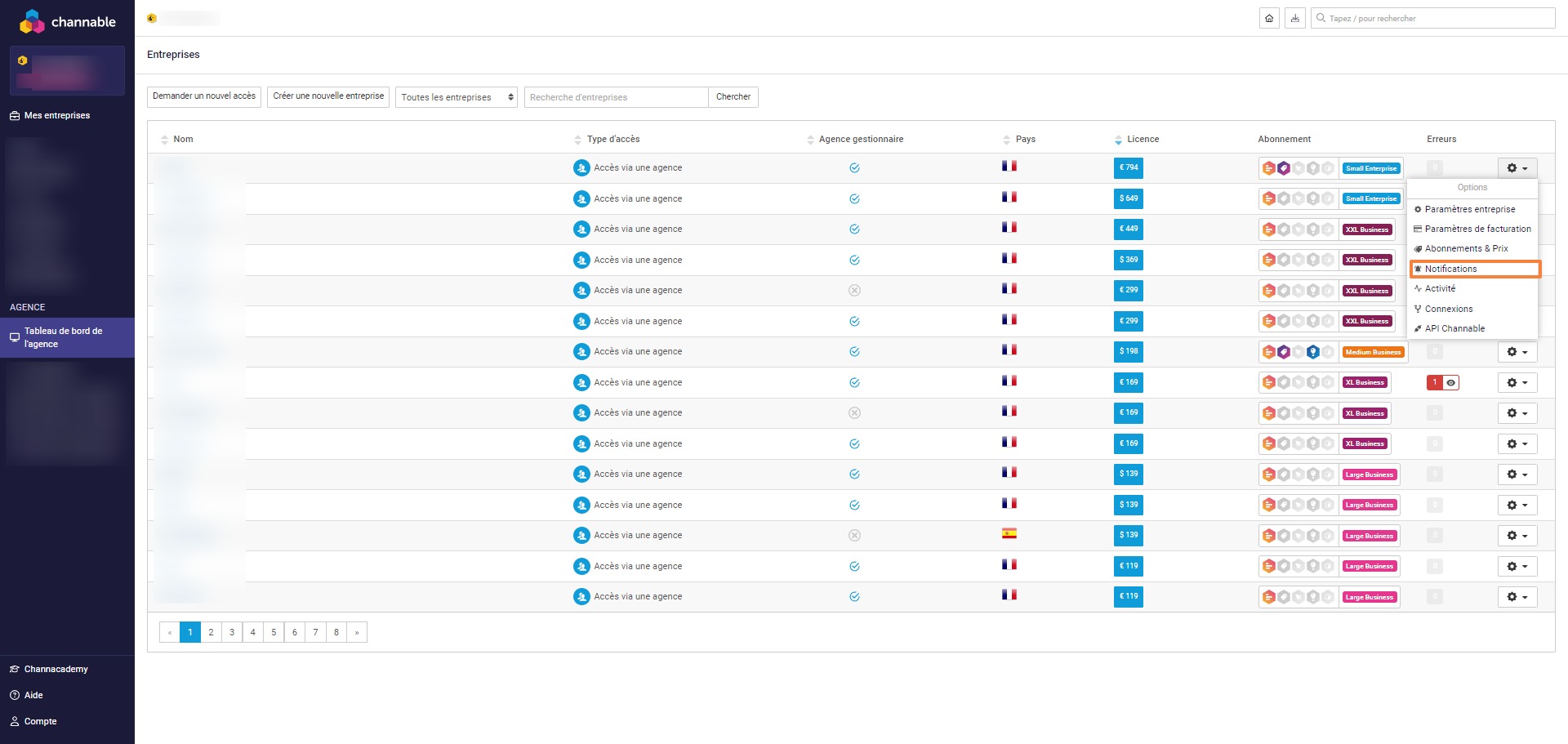
Task: Click the Chercher button
Action: point(733,96)
